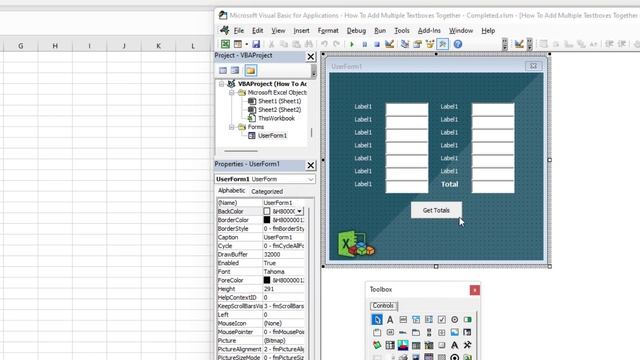The image size is (640, 360).
Task: Pick the CommandButton control in the Toolbox
Action: [x=390, y=333]
